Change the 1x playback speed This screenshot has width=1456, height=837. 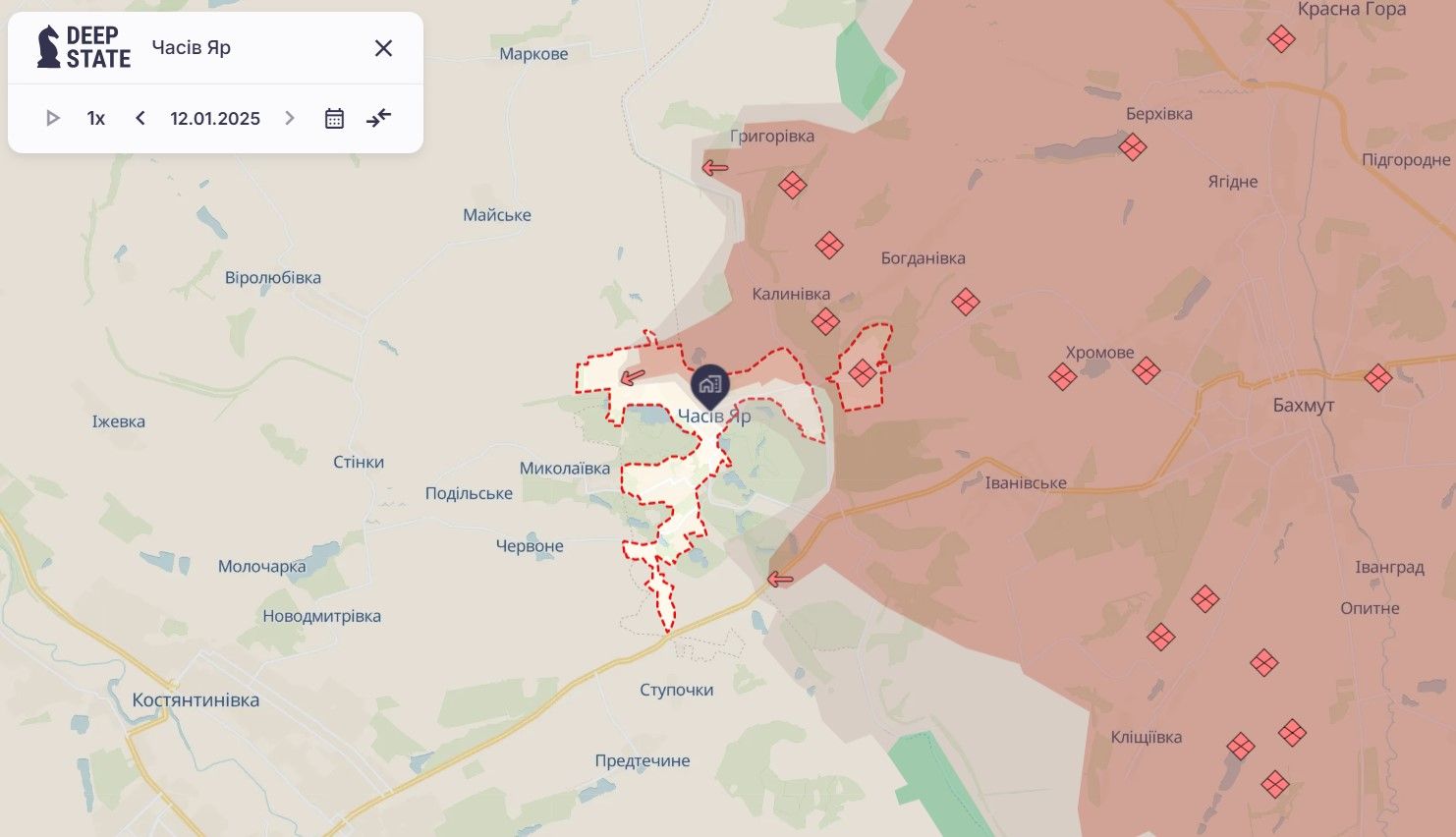(96, 119)
